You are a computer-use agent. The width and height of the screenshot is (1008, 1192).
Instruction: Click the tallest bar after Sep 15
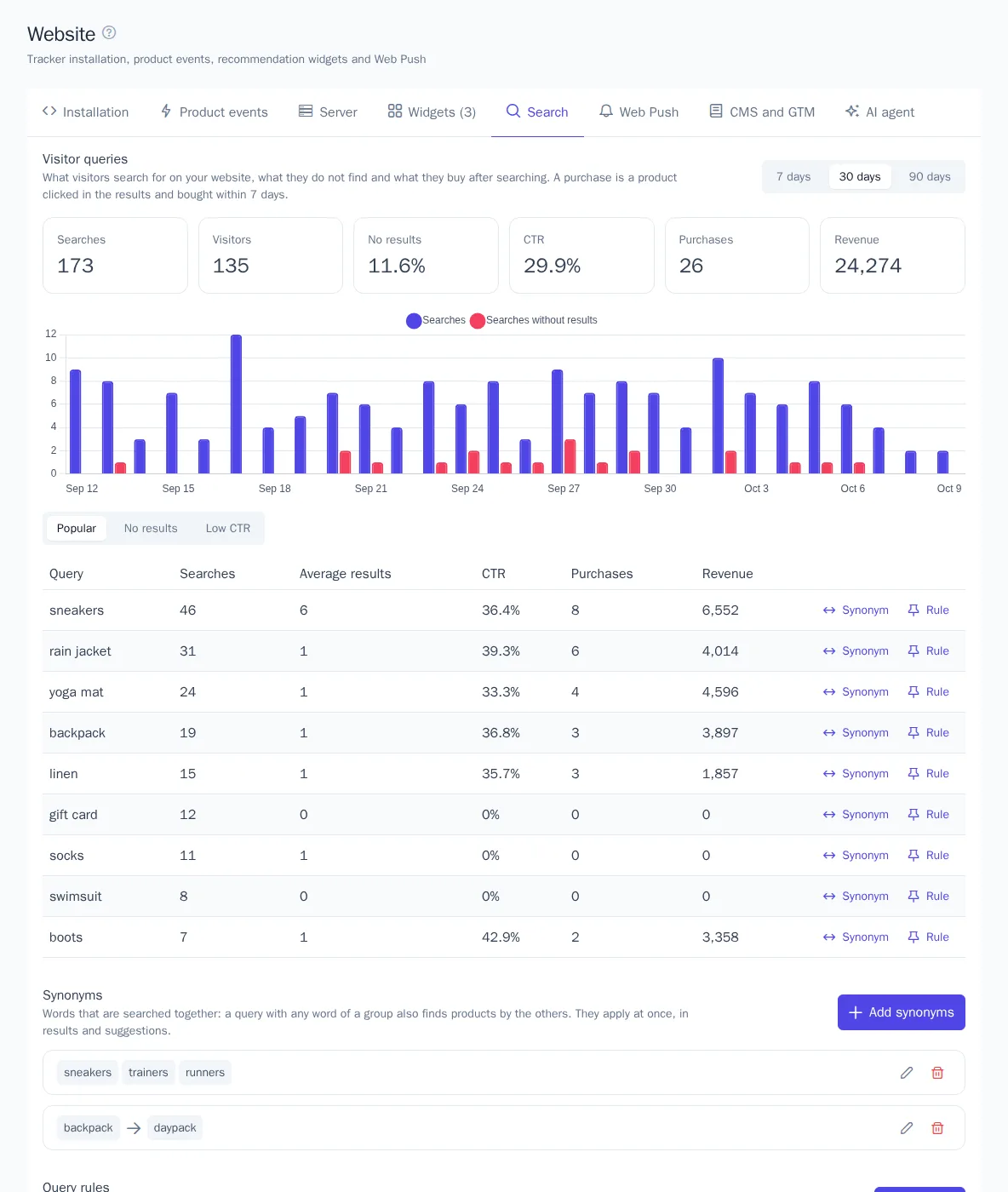236,404
